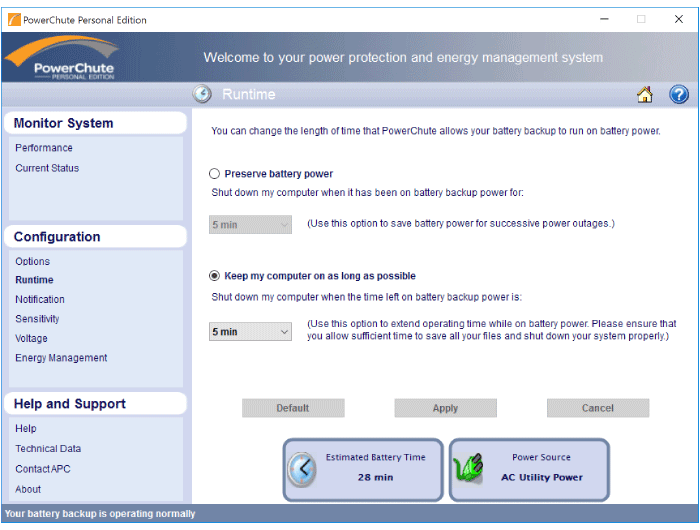The width and height of the screenshot is (700, 530).
Task: Click the Home icon in header bar
Action: click(645, 95)
